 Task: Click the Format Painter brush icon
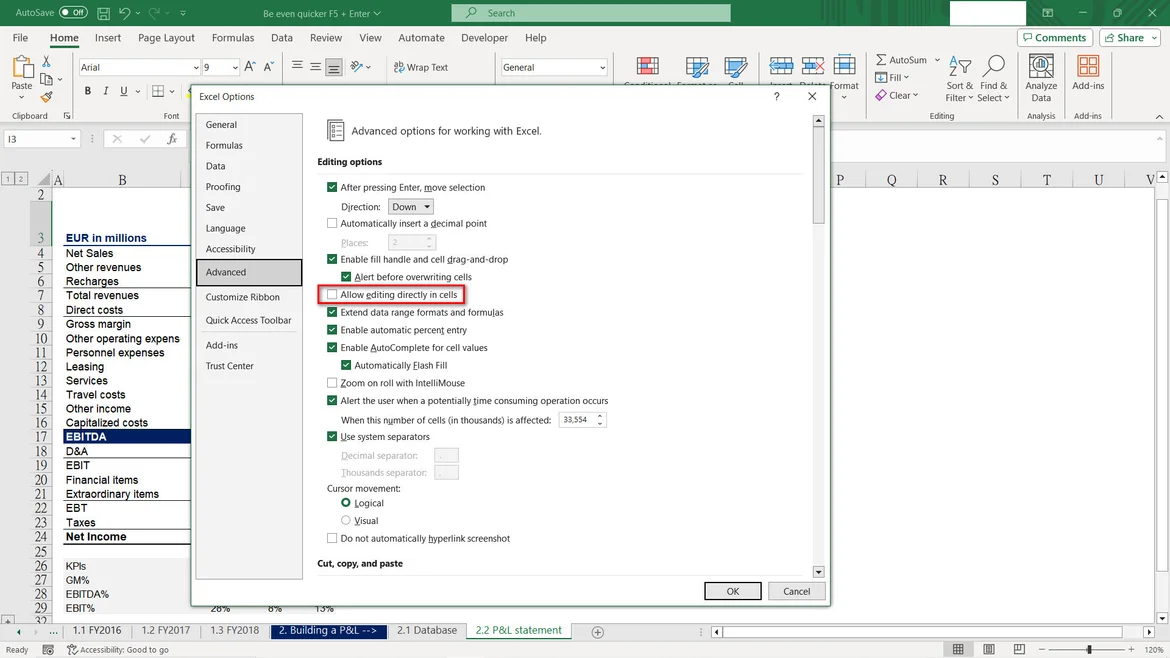coord(46,98)
